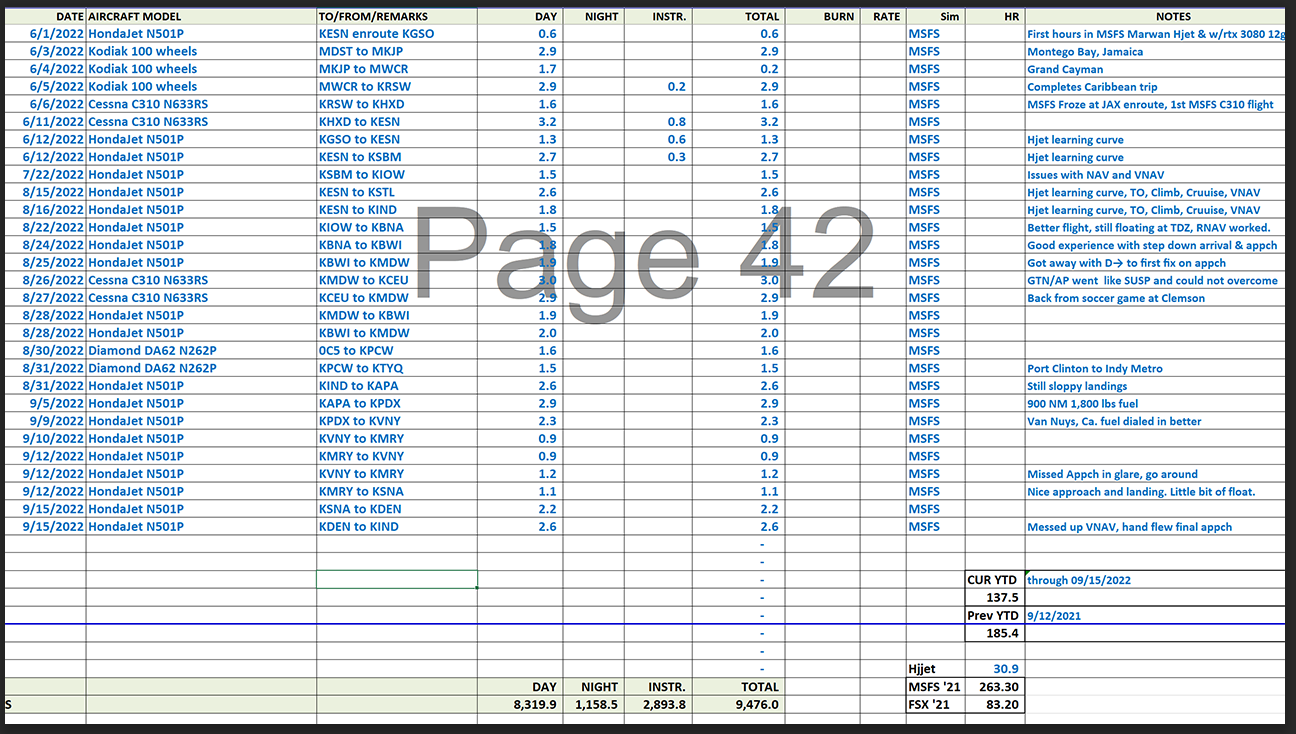Image resolution: width=1296 pixels, height=734 pixels.
Task: Select the 'KRSW to KHXD' route
Action: 397,104
